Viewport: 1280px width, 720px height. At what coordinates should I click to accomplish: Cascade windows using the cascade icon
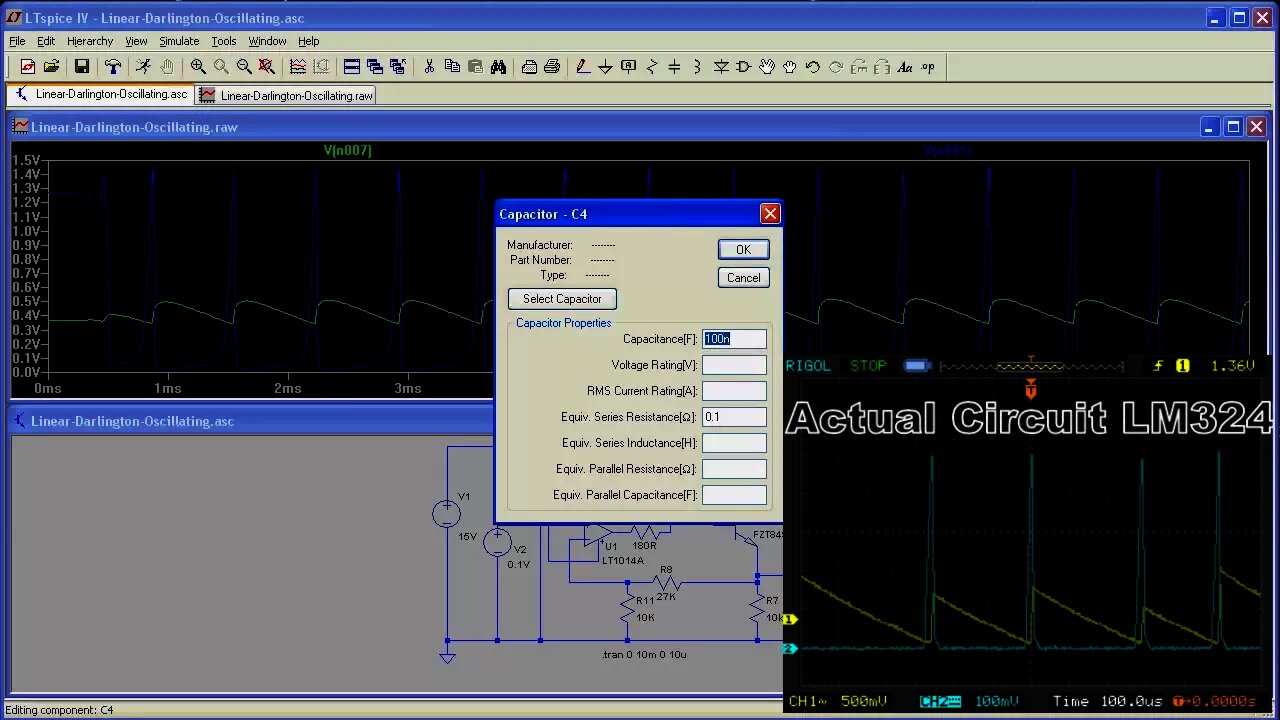tap(375, 67)
